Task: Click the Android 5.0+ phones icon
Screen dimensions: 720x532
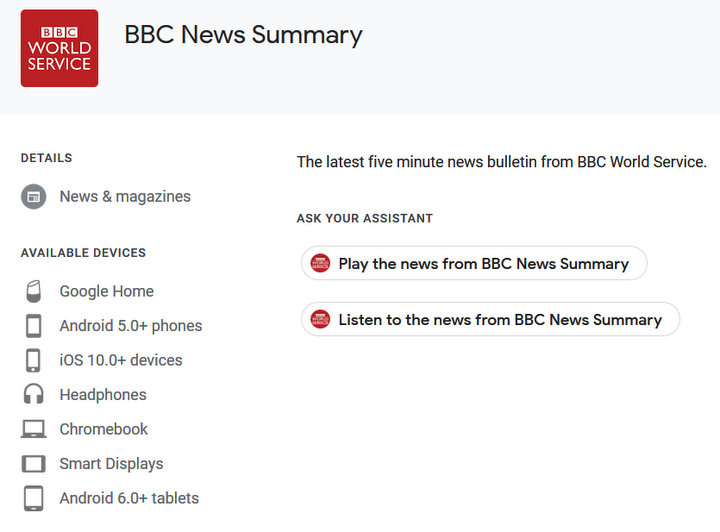Action: [x=34, y=326]
